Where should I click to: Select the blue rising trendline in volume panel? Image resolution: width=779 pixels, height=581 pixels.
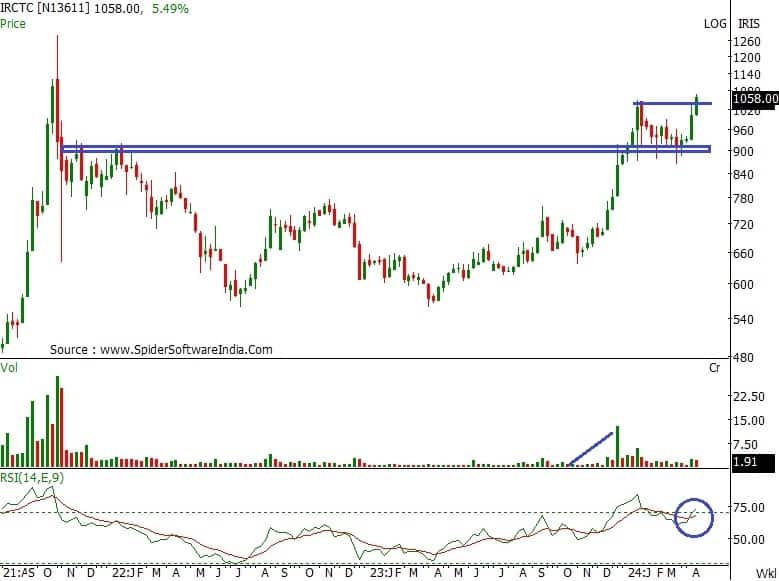point(590,448)
